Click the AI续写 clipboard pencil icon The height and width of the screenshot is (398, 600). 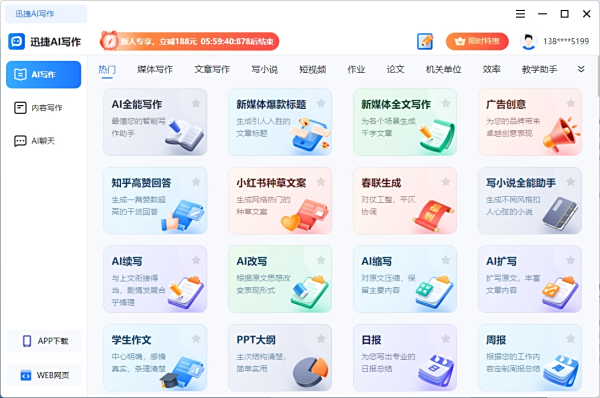(x=186, y=292)
